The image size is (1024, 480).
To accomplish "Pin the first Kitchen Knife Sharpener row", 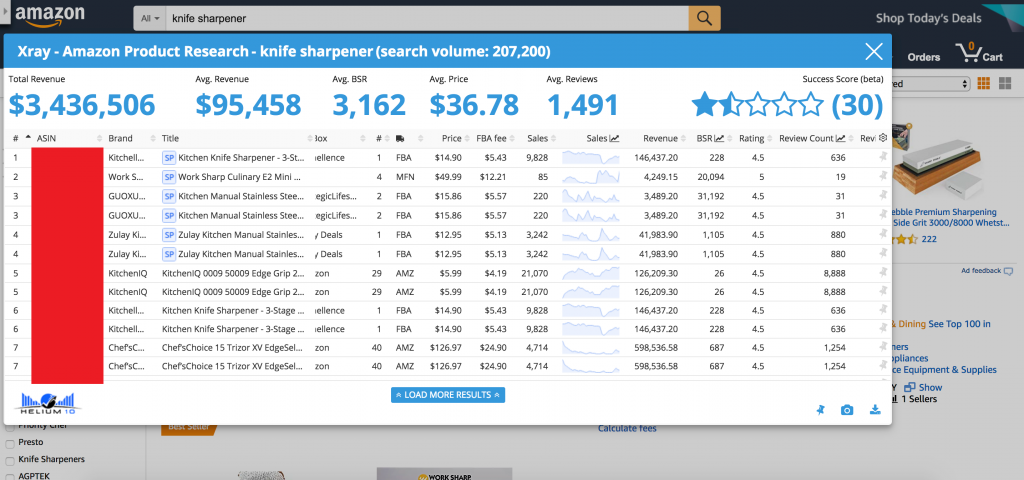I will pyautogui.click(x=882, y=158).
